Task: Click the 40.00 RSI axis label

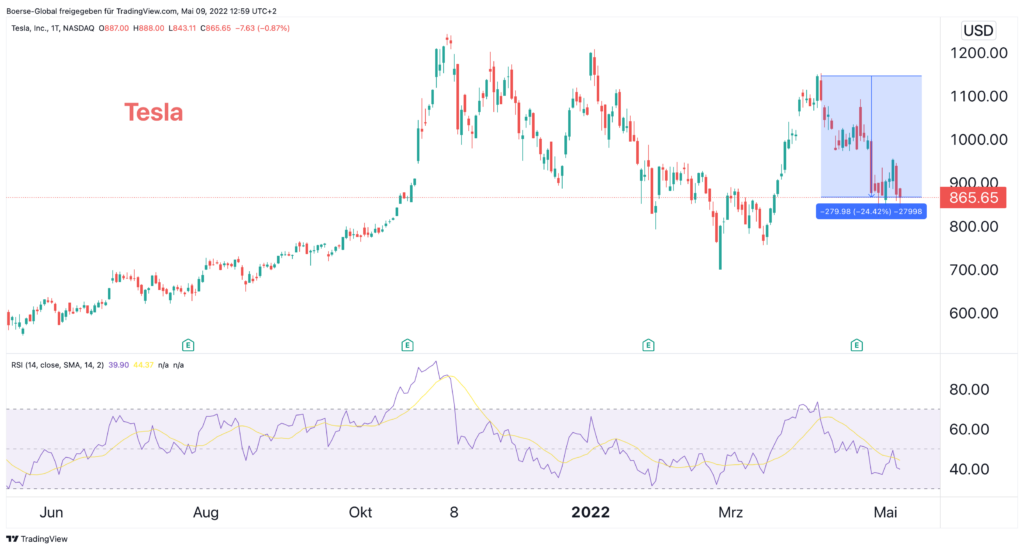Action: coord(969,469)
